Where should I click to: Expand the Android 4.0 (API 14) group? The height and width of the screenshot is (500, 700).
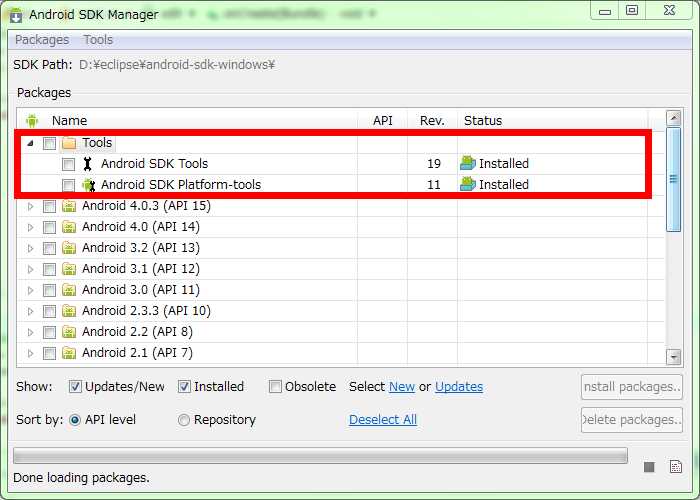point(30,227)
